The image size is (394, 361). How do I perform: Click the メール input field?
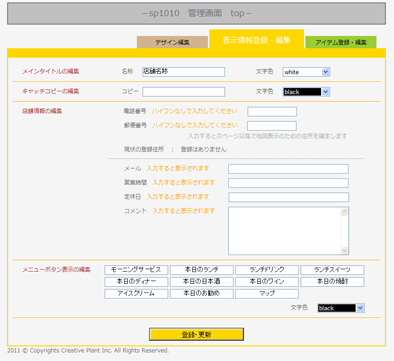click(x=288, y=169)
